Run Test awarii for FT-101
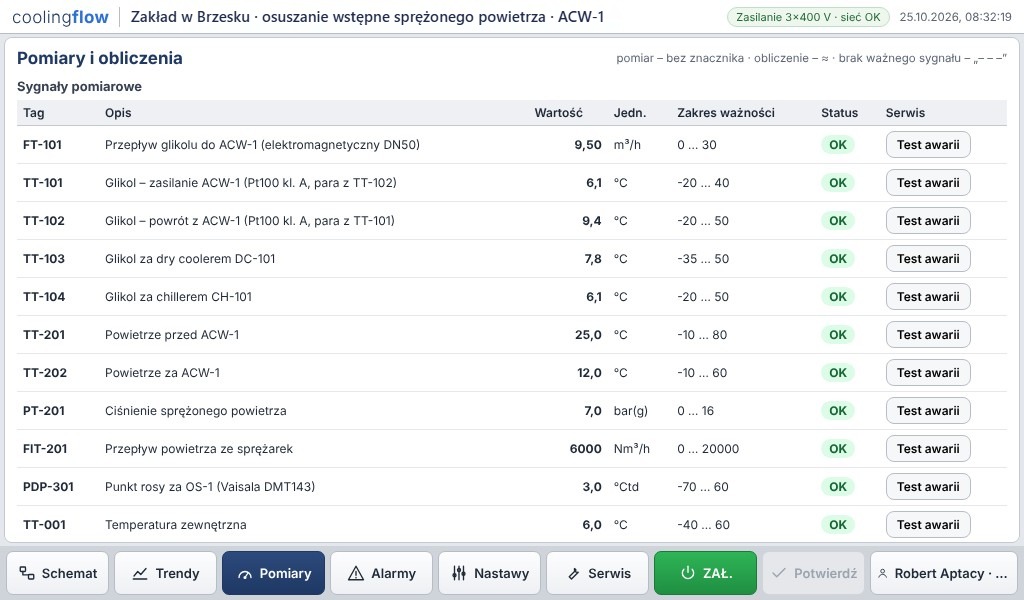 click(x=928, y=145)
